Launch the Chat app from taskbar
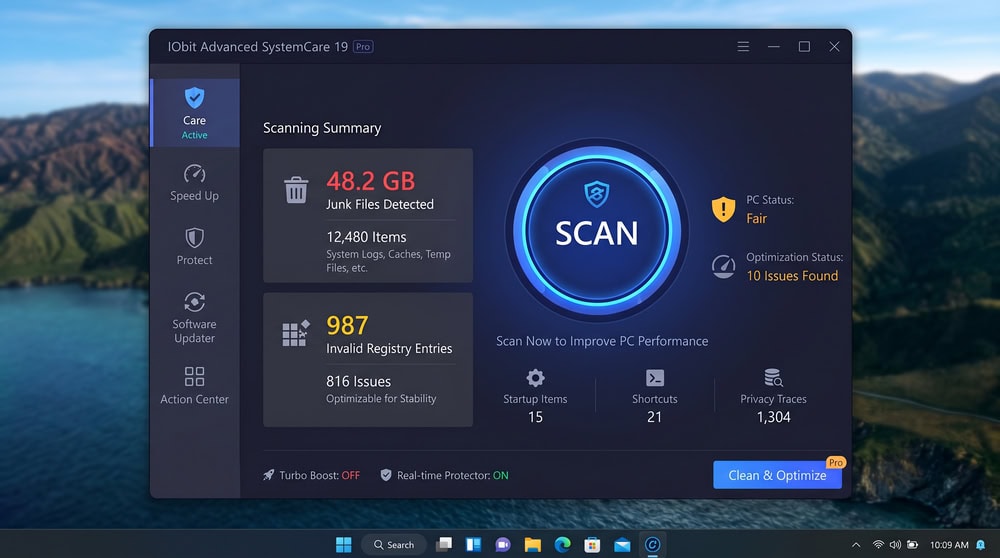Viewport: 1000px width, 558px height. pos(503,545)
